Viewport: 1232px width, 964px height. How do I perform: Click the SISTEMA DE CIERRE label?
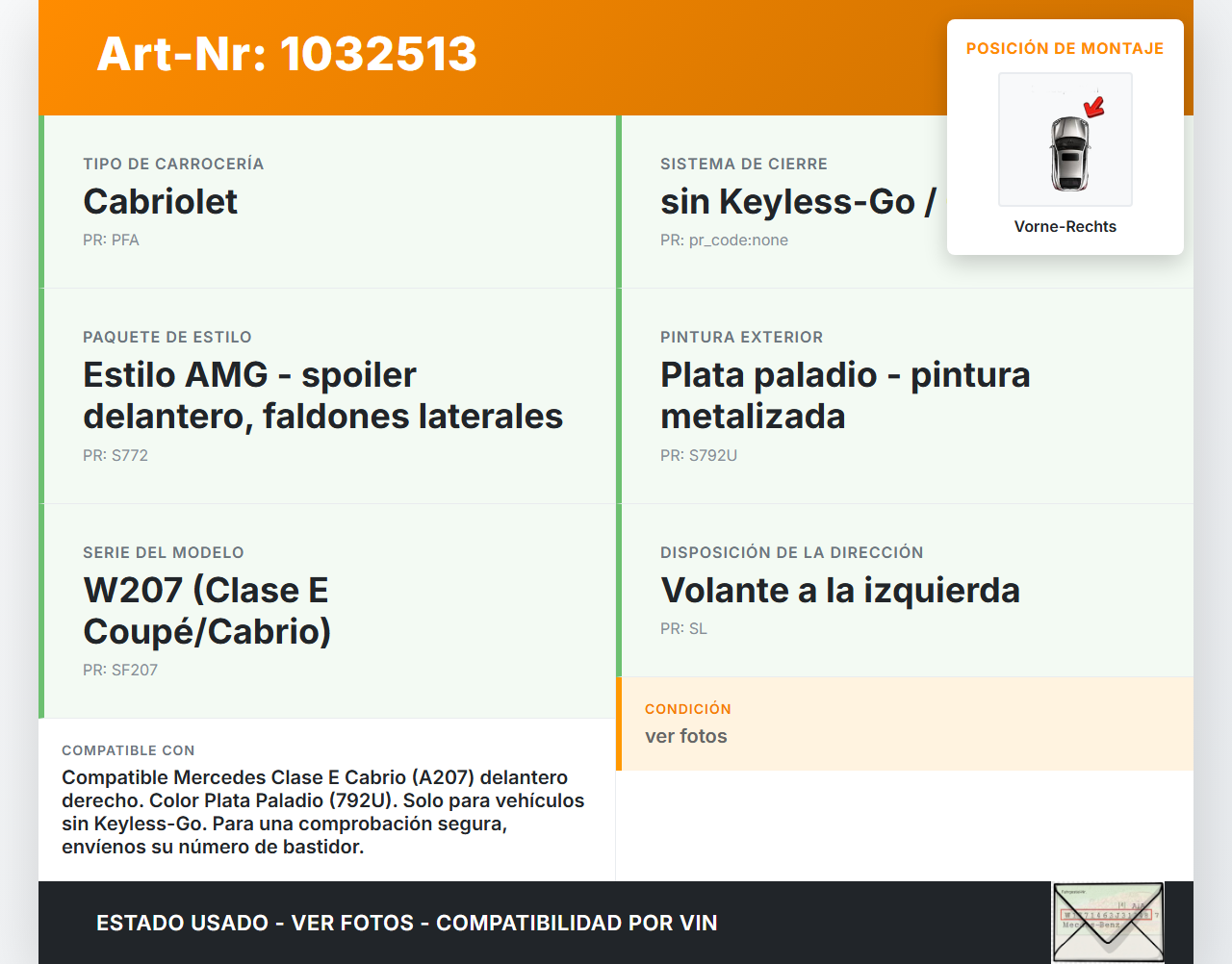point(744,164)
